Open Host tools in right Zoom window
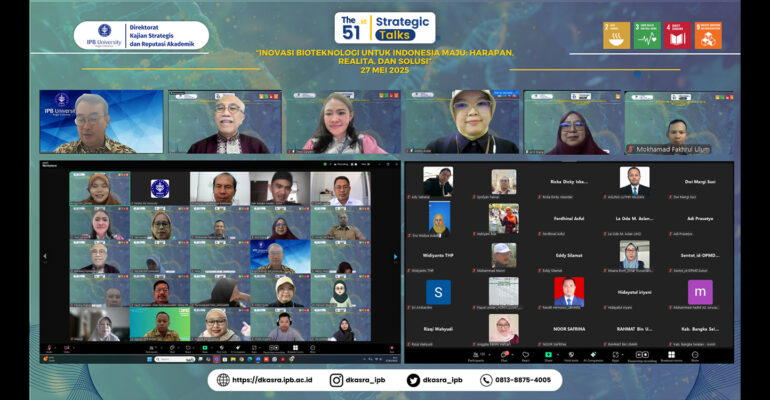This screenshot has width=770, height=400. click(571, 357)
